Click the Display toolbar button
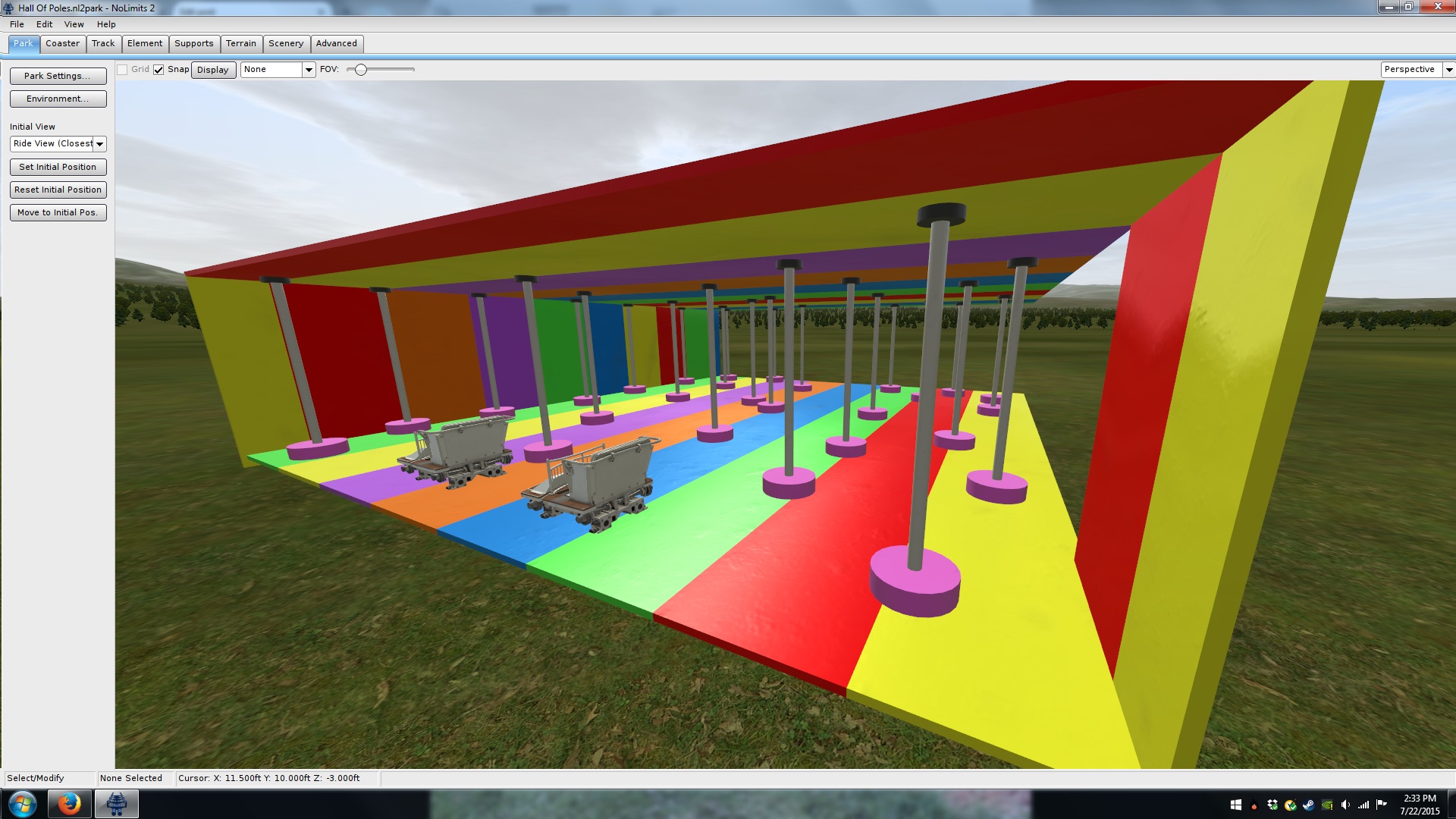This screenshot has width=1456, height=819. coord(212,70)
